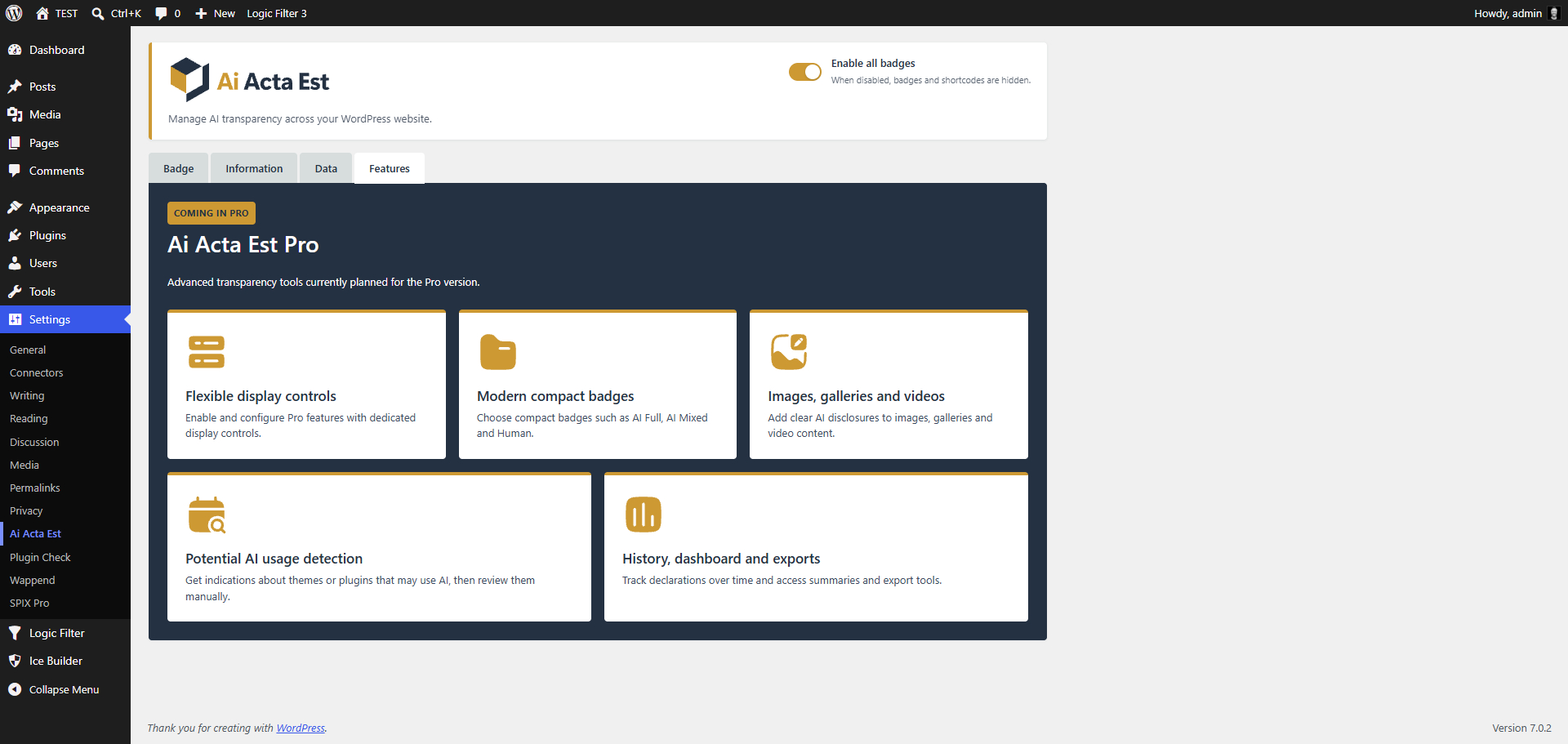Open the Connectors settings page
Screen dimensions: 1568x744
tap(36, 372)
